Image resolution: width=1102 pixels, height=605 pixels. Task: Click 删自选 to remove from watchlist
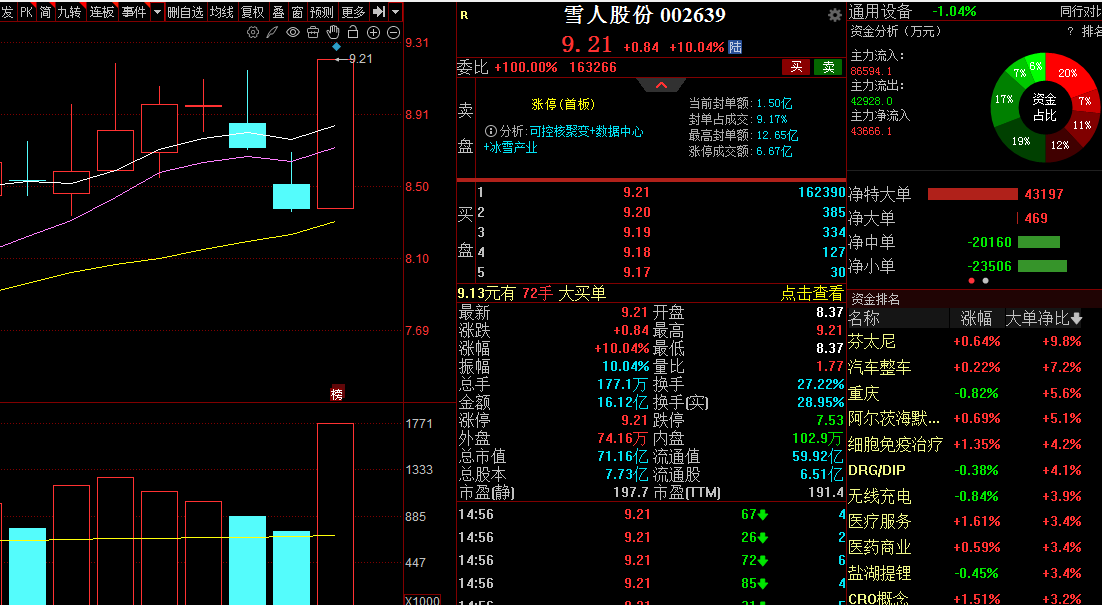[x=185, y=12]
